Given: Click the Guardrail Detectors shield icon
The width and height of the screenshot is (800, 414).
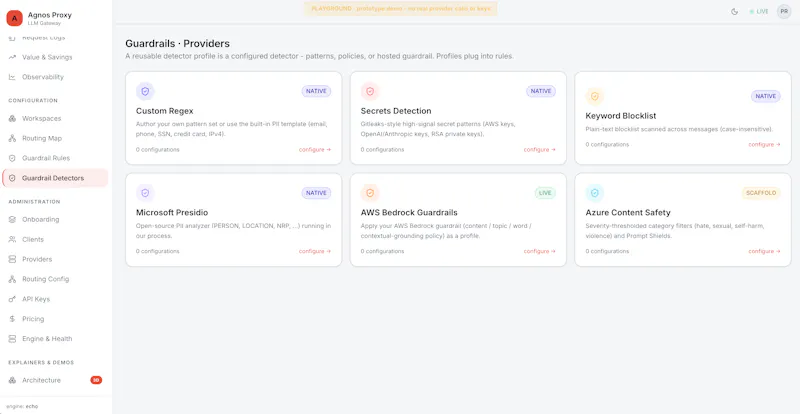Looking at the screenshot, I should coord(12,178).
